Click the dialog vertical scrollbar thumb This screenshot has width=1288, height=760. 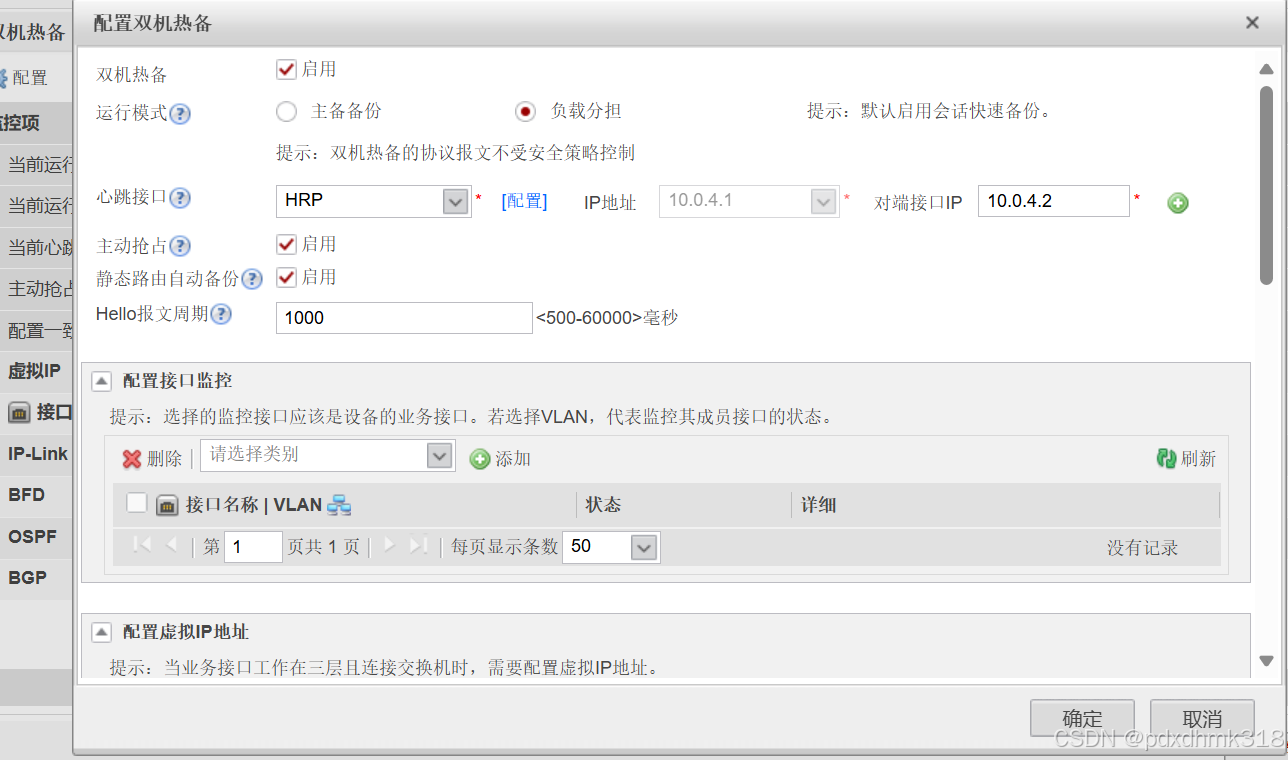point(1266,186)
